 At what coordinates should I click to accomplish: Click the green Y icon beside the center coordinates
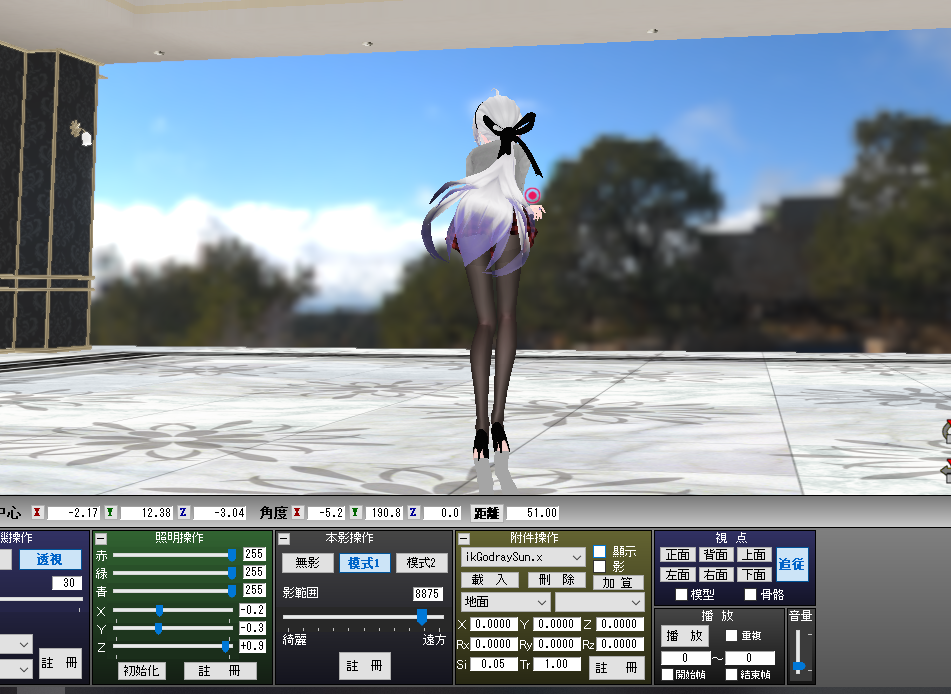[x=110, y=513]
